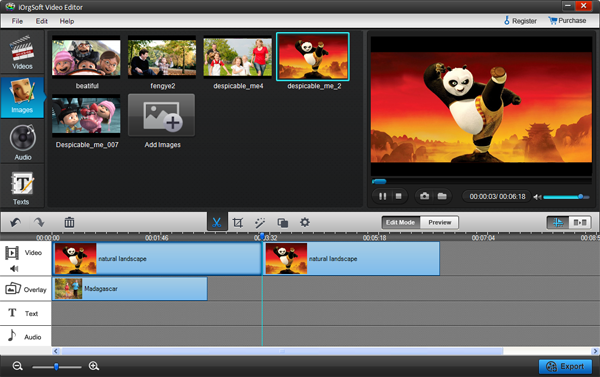The image size is (600, 377).
Task: Open the File menu
Action: tap(17, 21)
